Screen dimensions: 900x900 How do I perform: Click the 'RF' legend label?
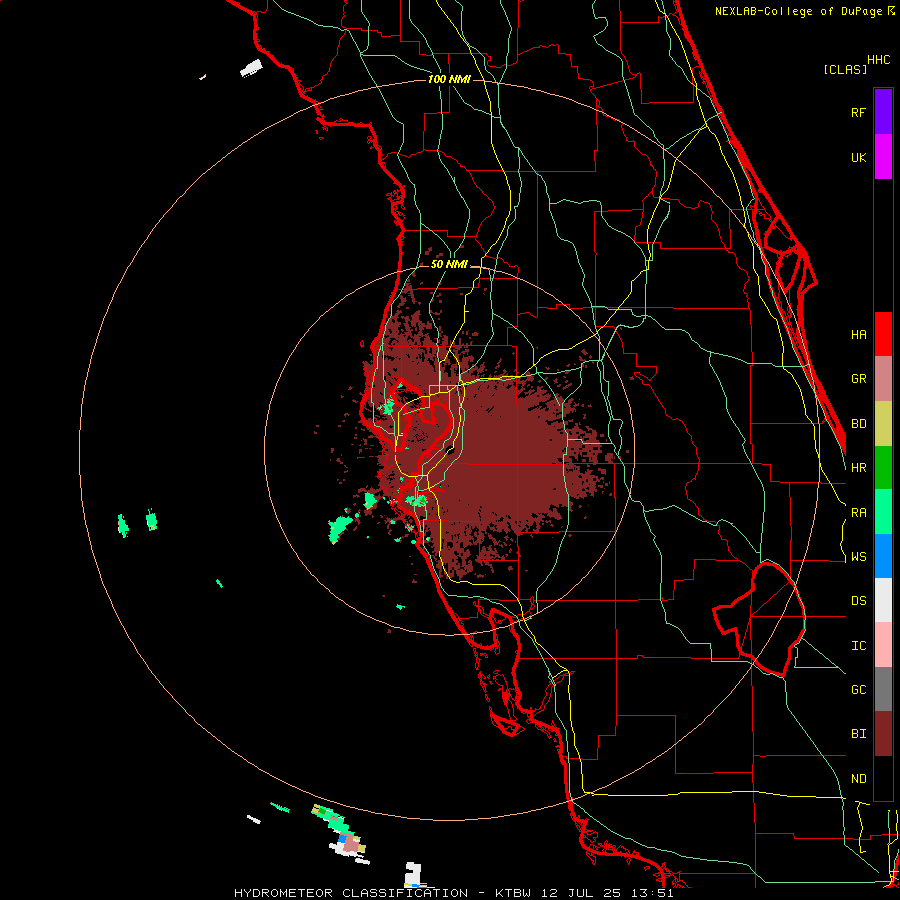tap(858, 112)
